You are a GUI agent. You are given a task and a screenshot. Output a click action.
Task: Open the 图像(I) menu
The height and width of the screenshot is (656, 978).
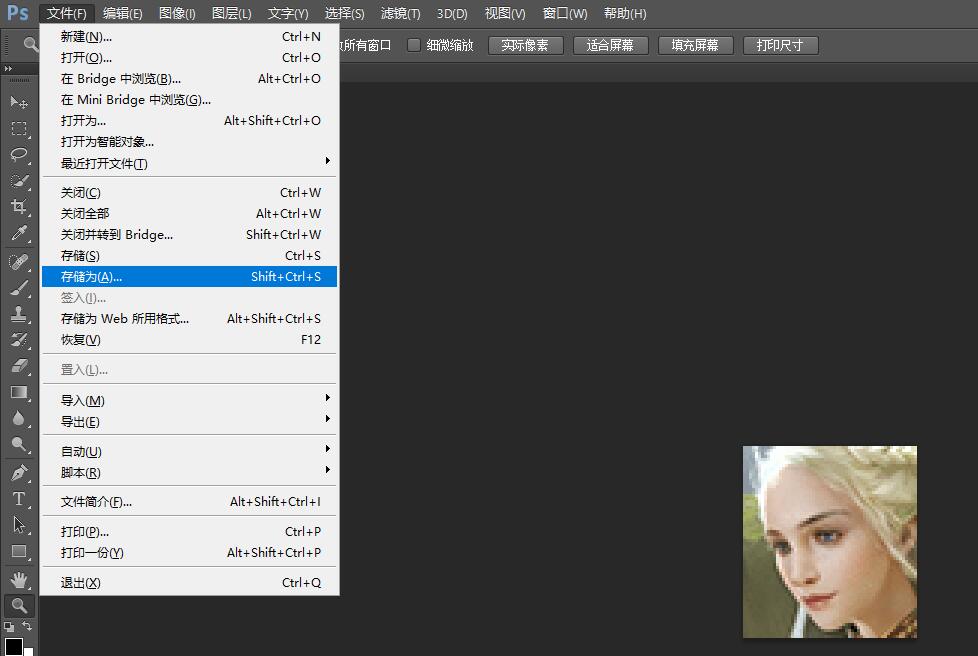coord(177,14)
